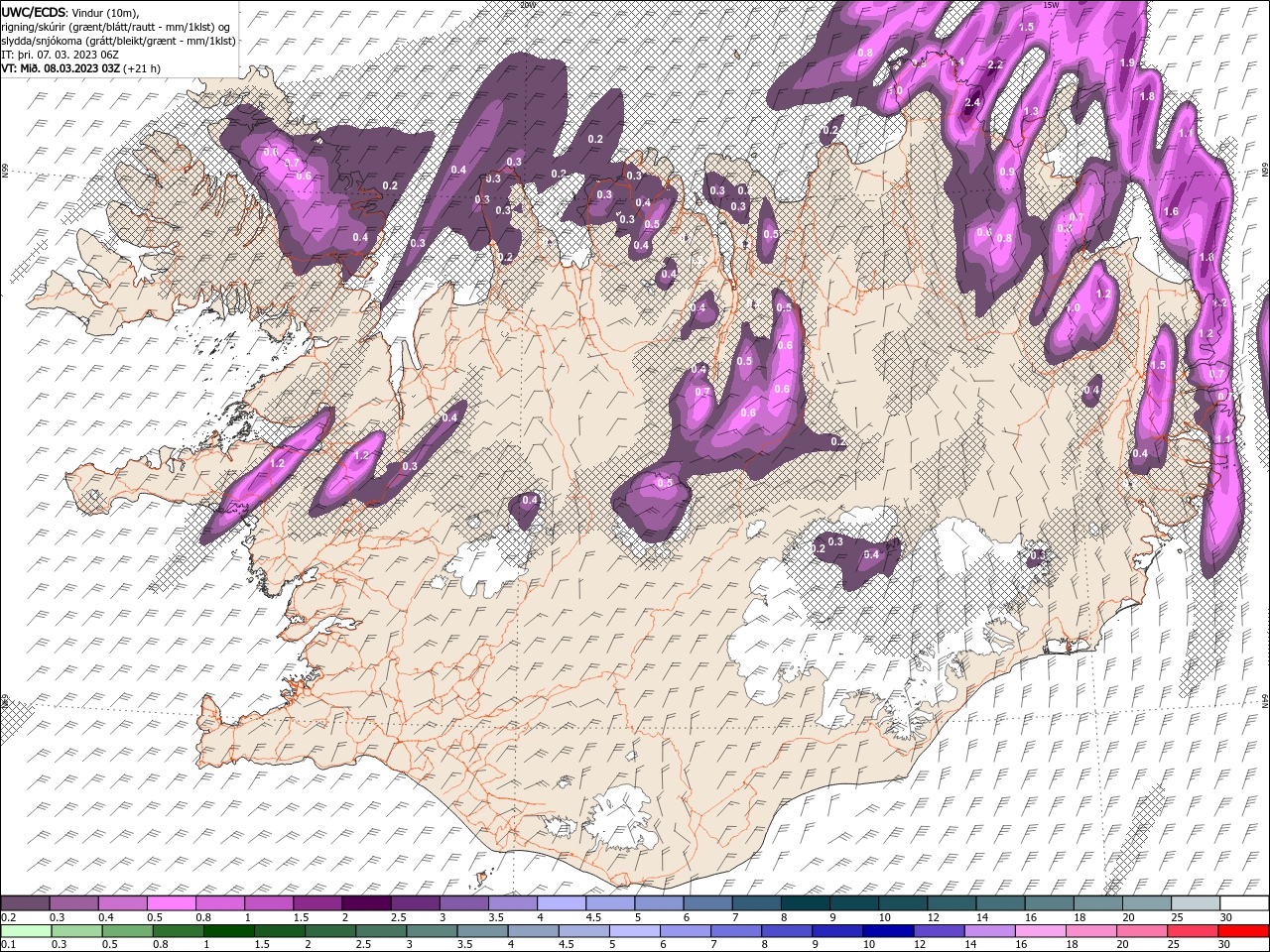Click the 4 swatch in lower rain legend
Viewport: 1270px width, 952px height.
tap(533, 931)
